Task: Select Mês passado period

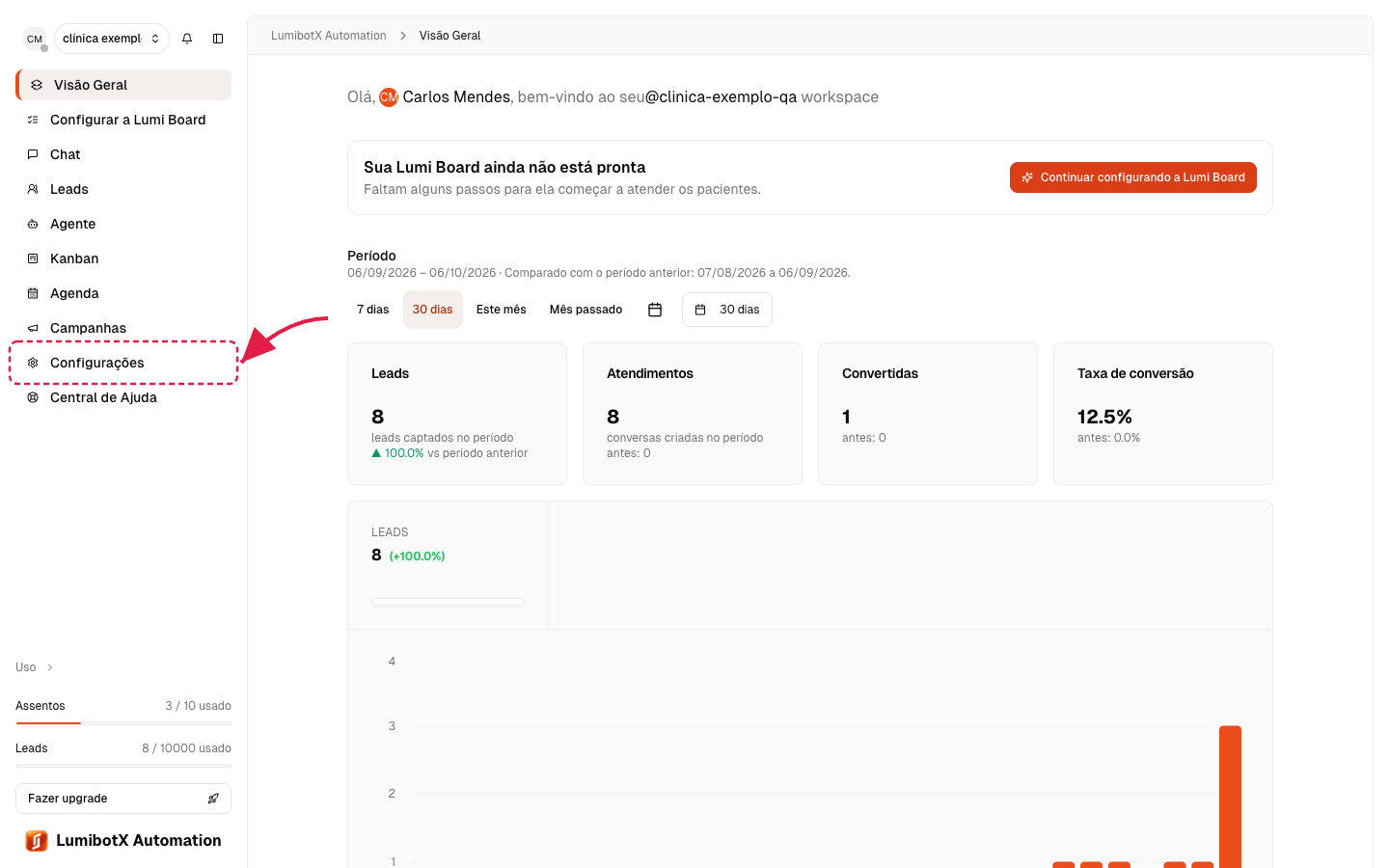Action: tap(586, 310)
